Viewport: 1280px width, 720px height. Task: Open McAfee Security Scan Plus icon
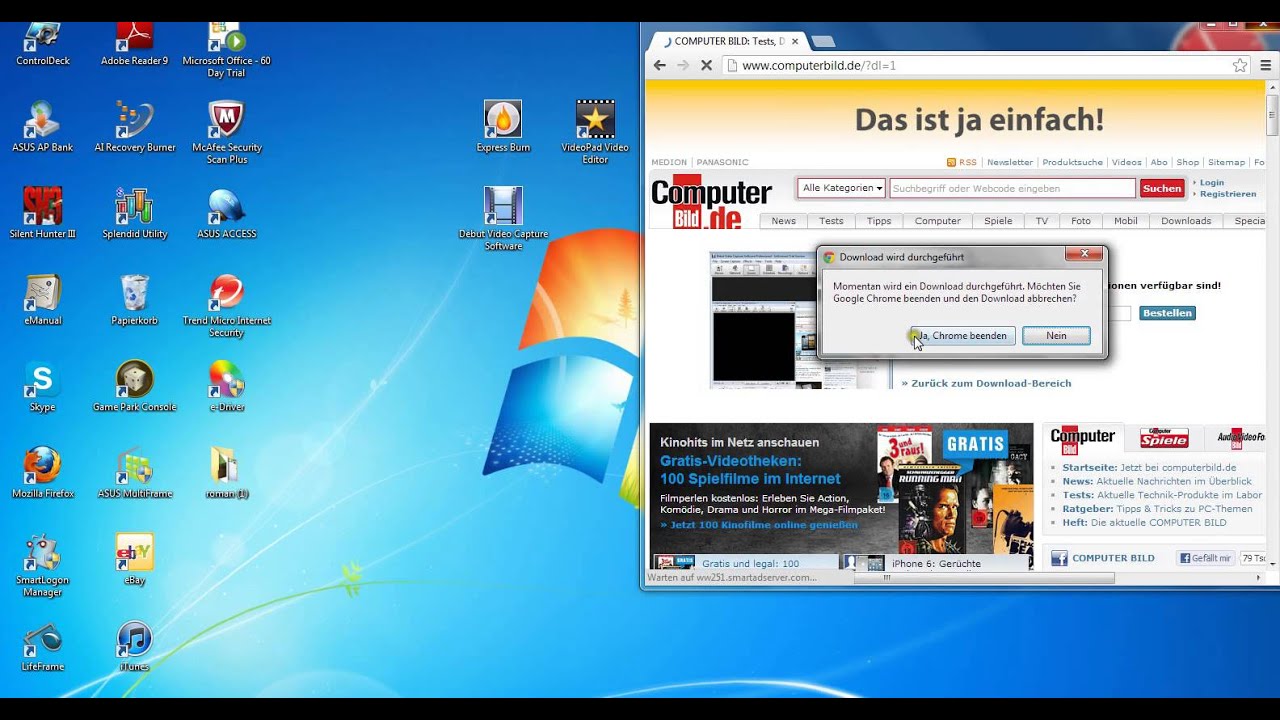(226, 132)
